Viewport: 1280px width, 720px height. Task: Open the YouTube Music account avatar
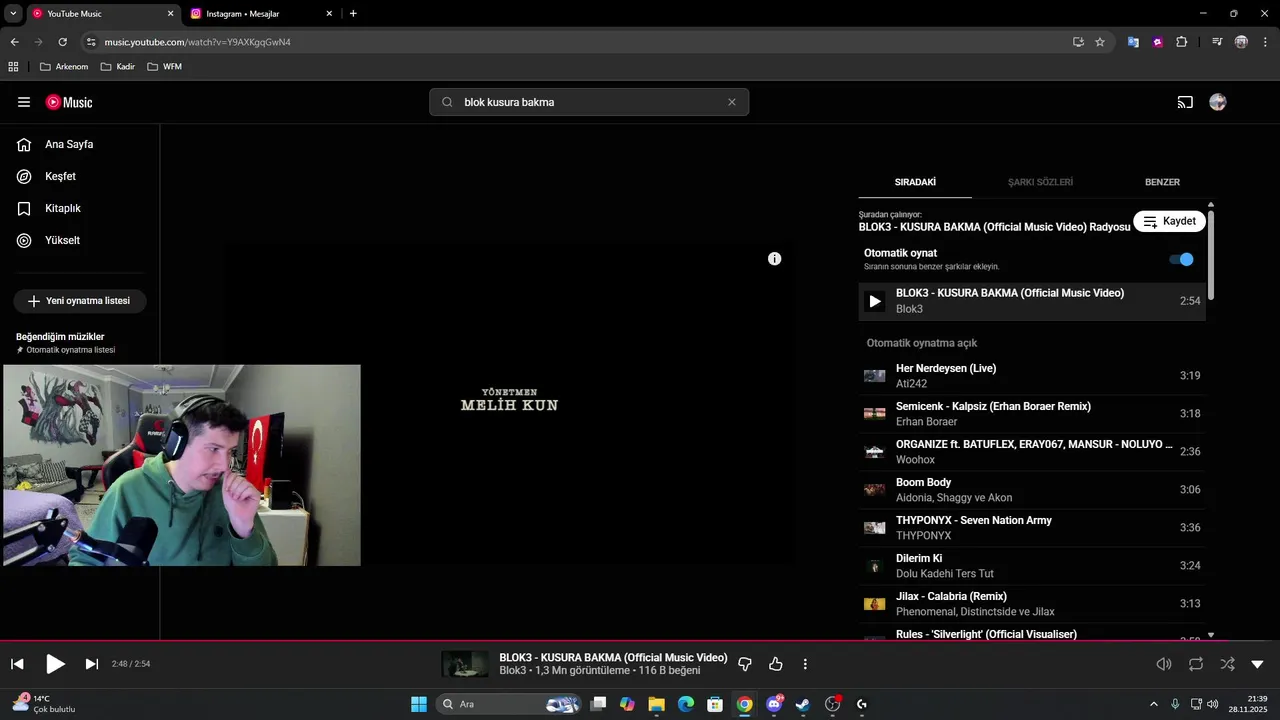[1218, 102]
